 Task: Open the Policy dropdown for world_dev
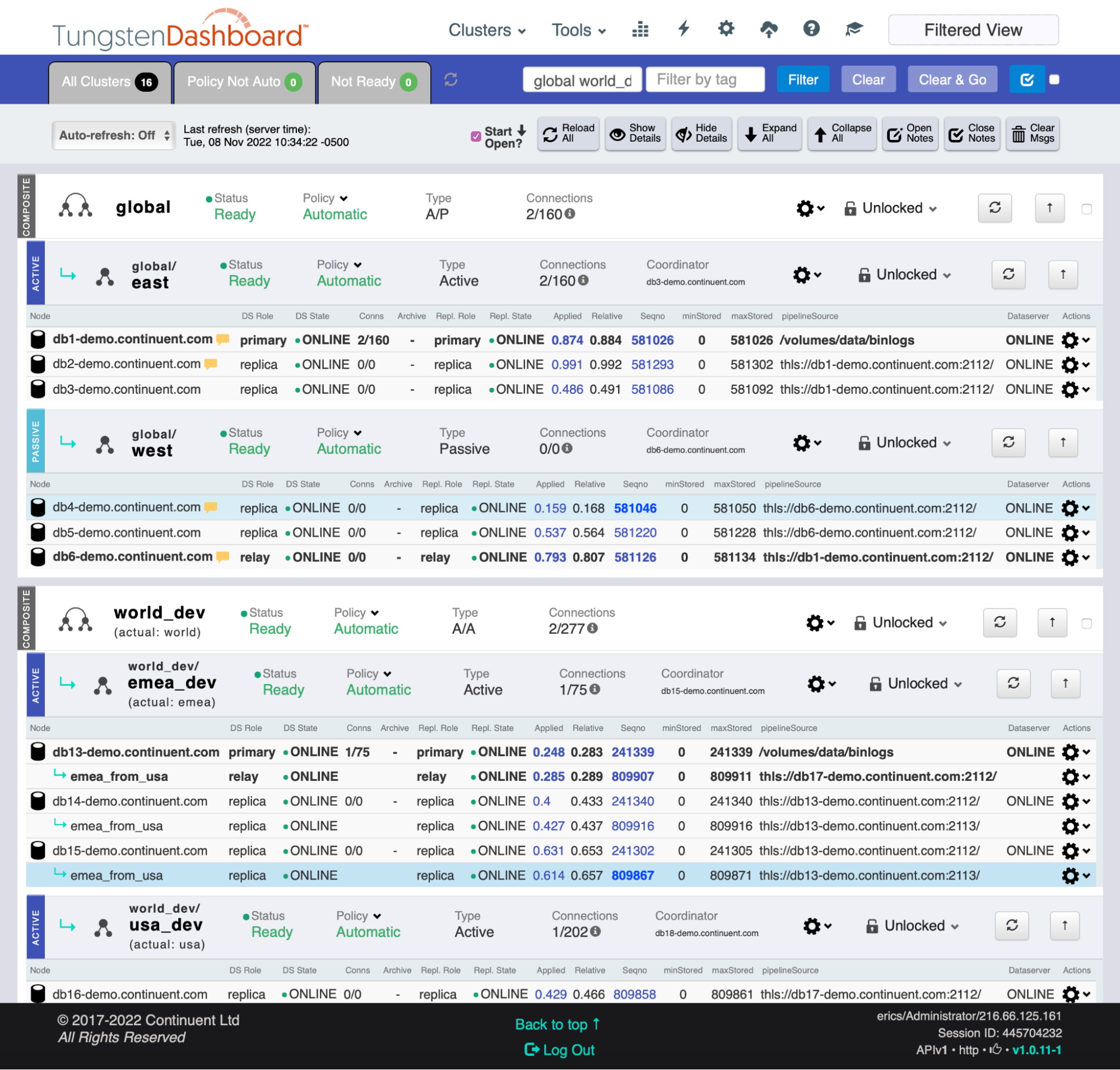(356, 613)
